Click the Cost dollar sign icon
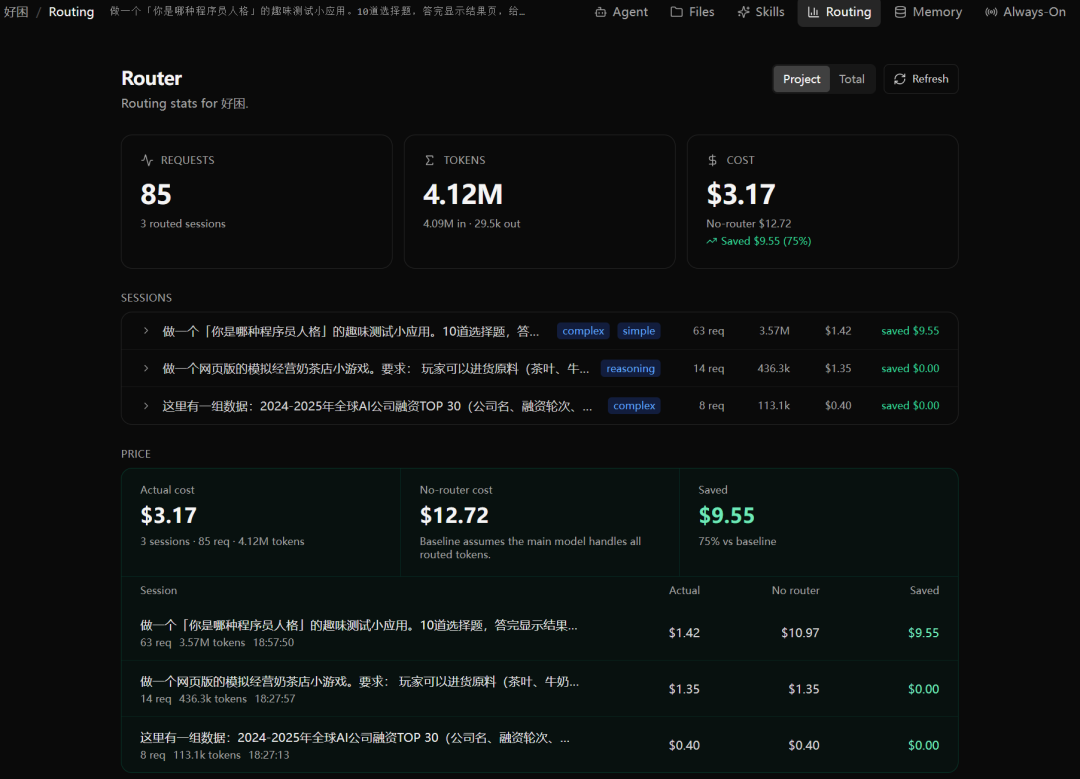Image resolution: width=1080 pixels, height=779 pixels. point(712,160)
